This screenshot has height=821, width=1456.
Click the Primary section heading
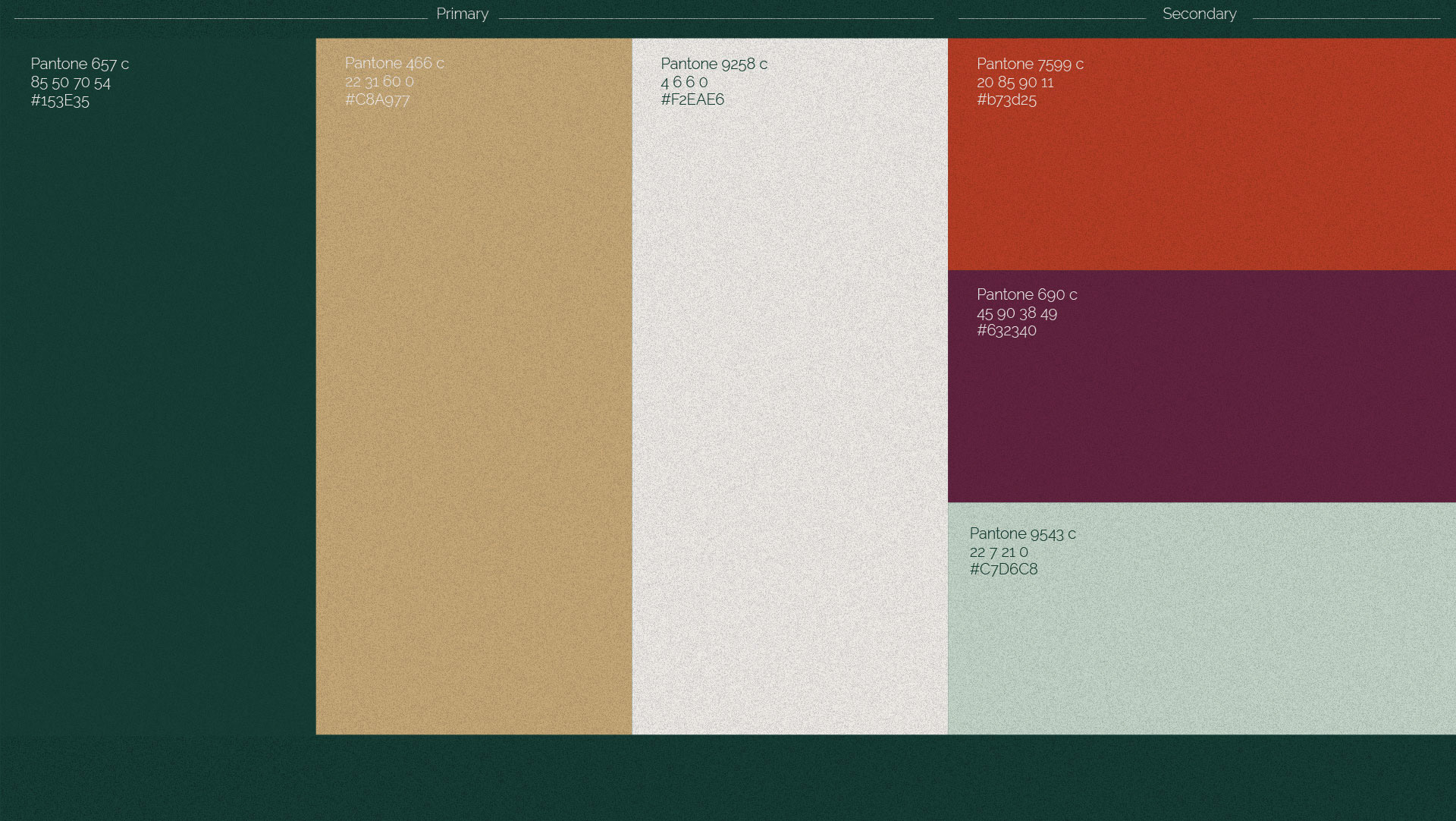pos(463,14)
